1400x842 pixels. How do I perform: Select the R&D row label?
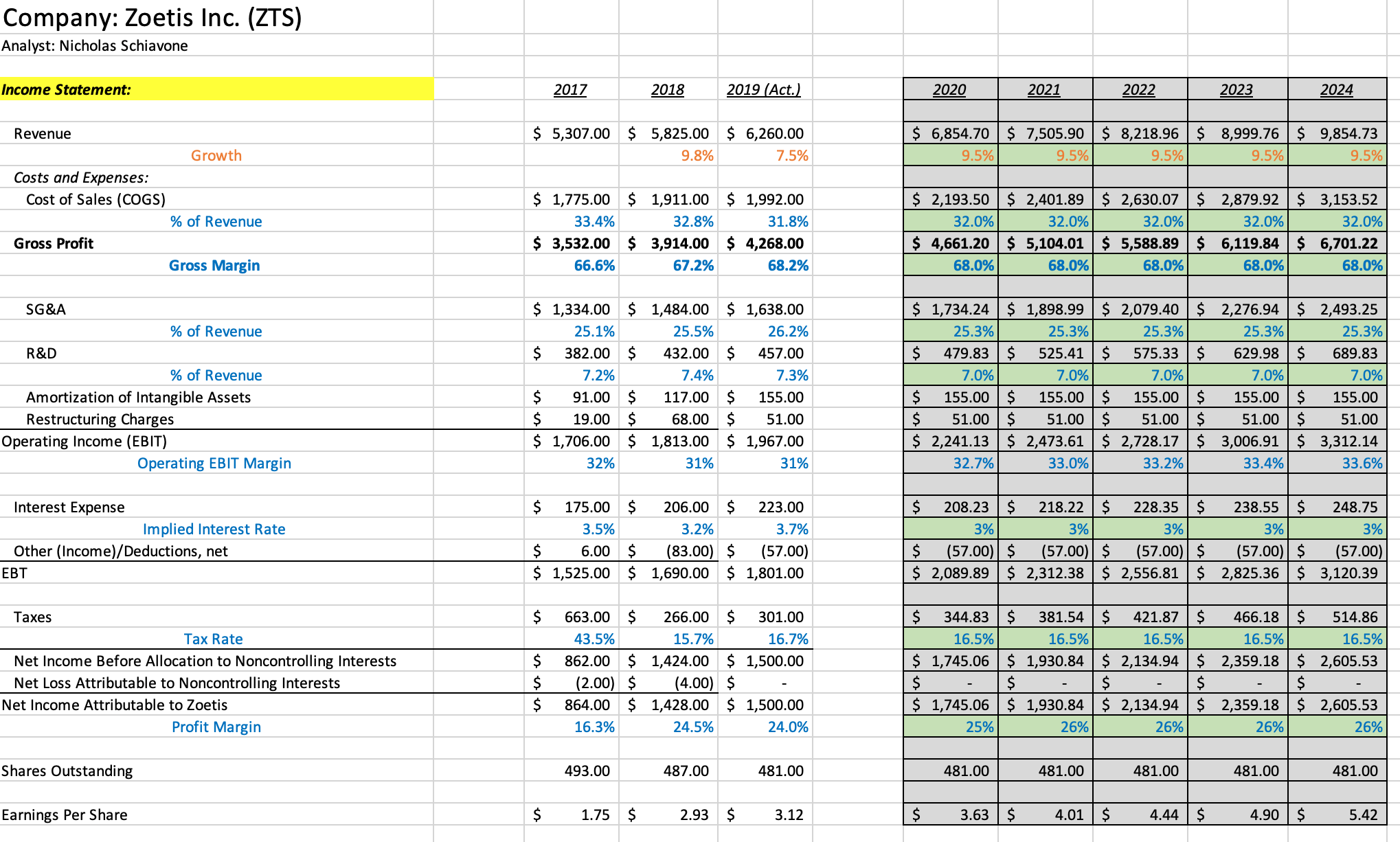point(41,354)
